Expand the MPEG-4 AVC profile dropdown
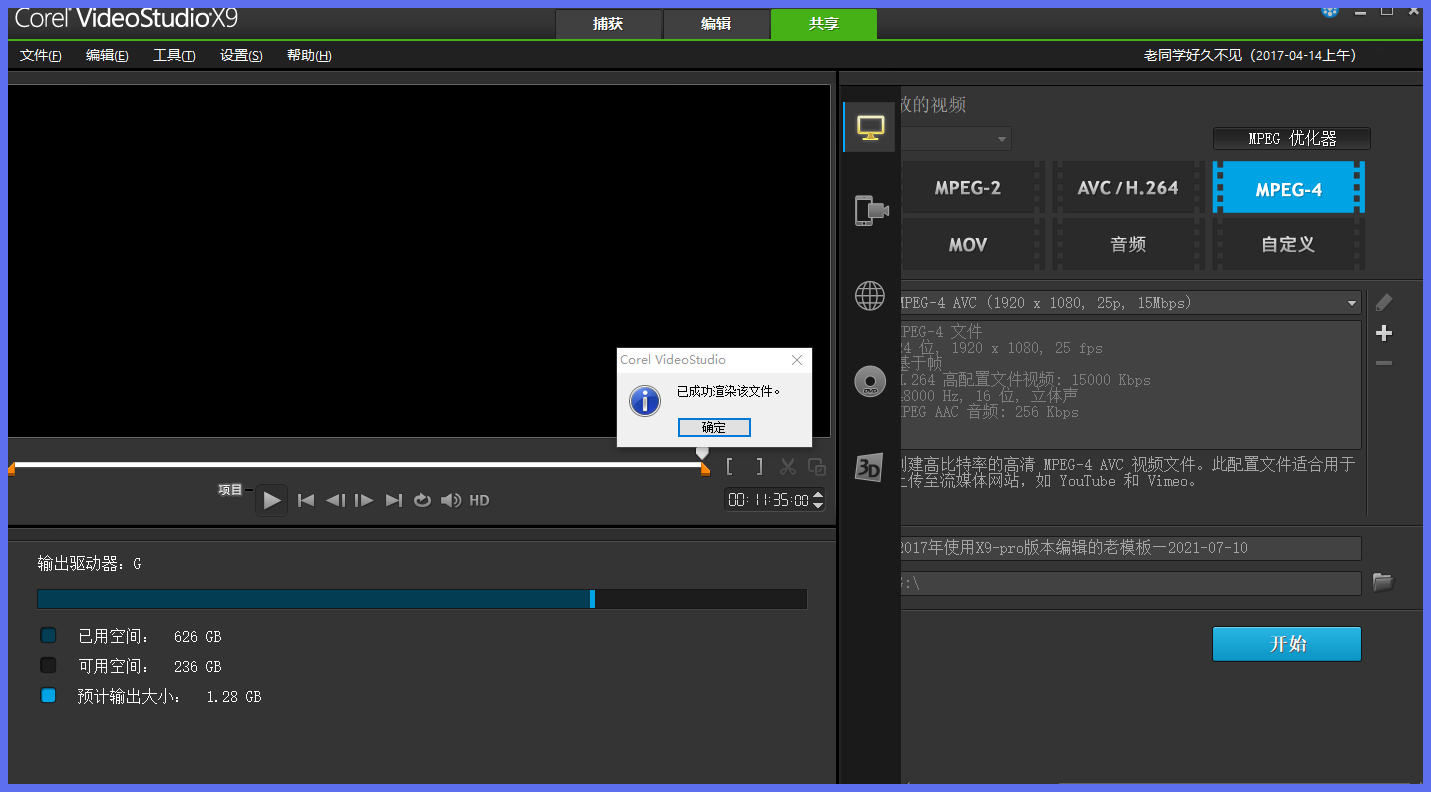Viewport: 1431px width, 792px height. point(1352,303)
